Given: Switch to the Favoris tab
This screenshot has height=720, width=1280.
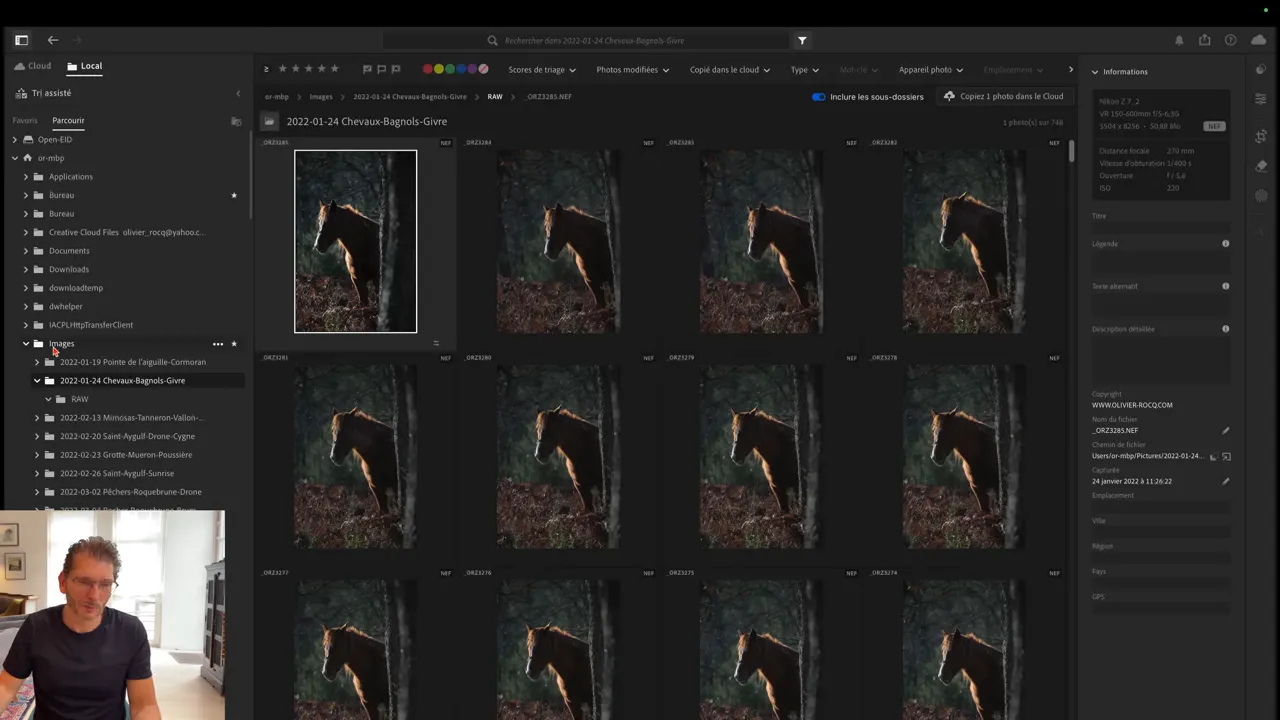Looking at the screenshot, I should (x=24, y=121).
